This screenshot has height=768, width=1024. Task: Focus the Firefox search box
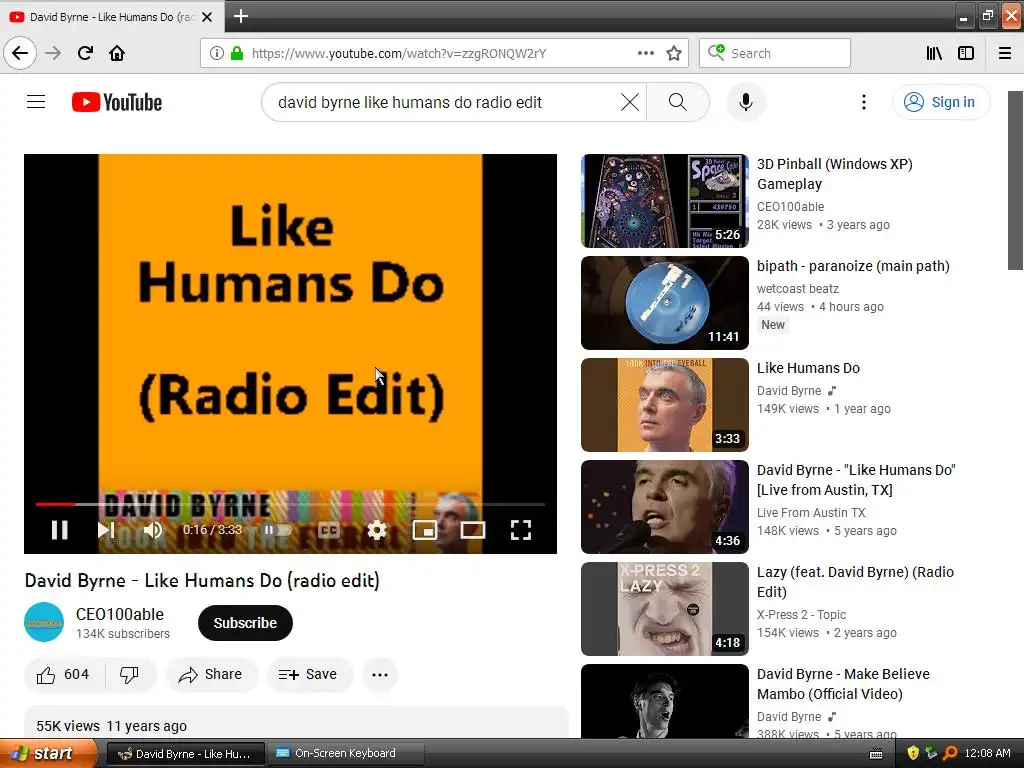tap(775, 53)
